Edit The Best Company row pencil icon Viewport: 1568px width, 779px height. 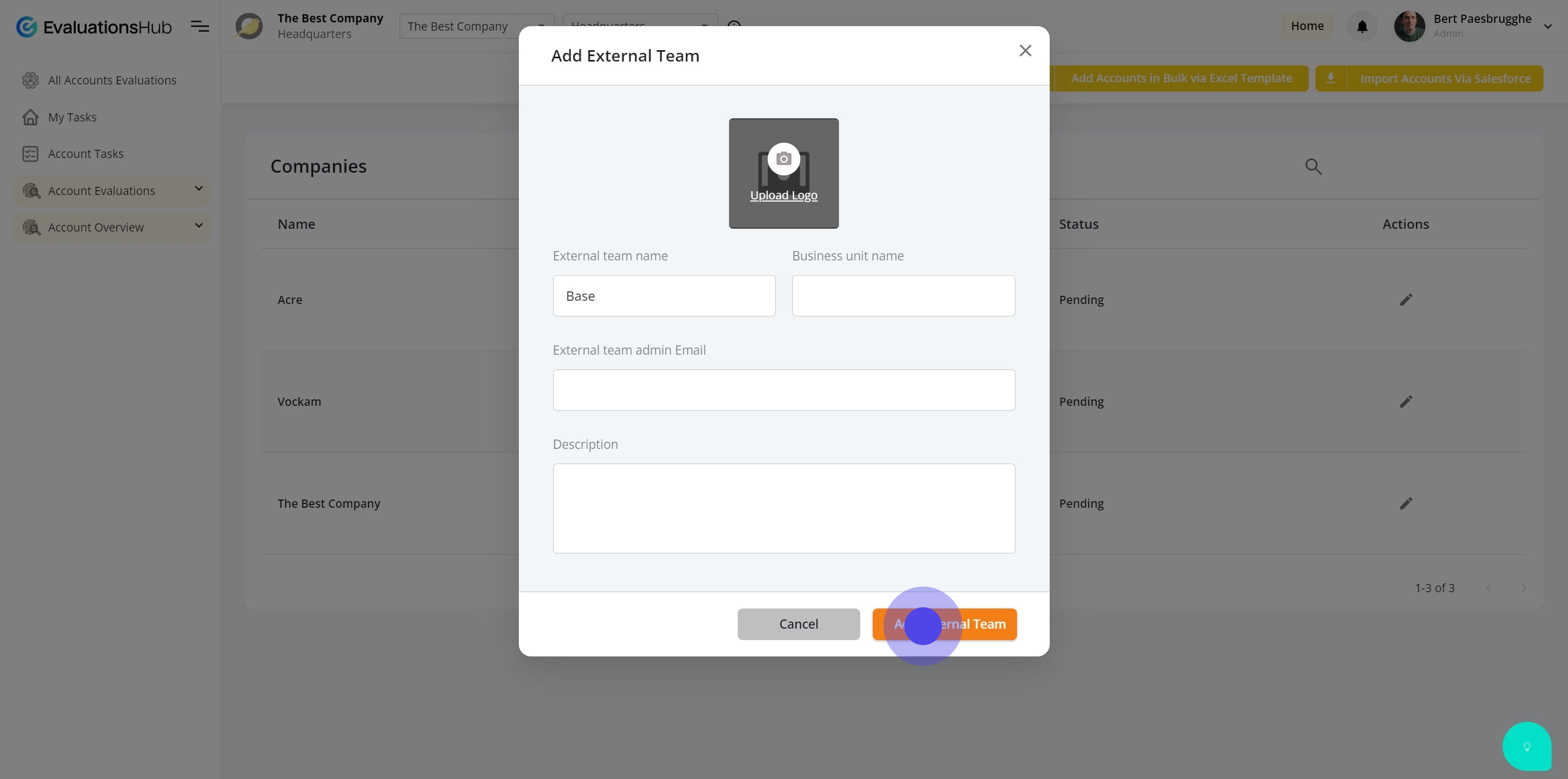(1405, 504)
